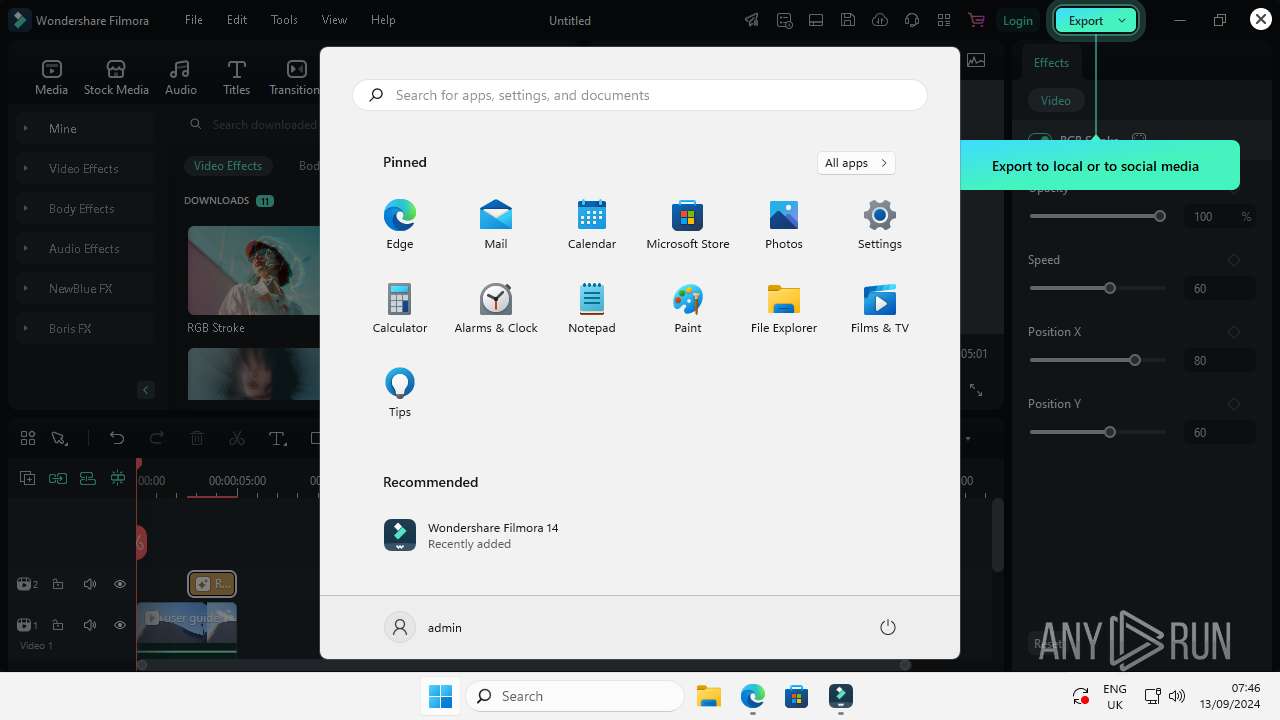The height and width of the screenshot is (720, 1280).
Task: Toggle visibility eye of Video 1 track
Action: [x=120, y=625]
